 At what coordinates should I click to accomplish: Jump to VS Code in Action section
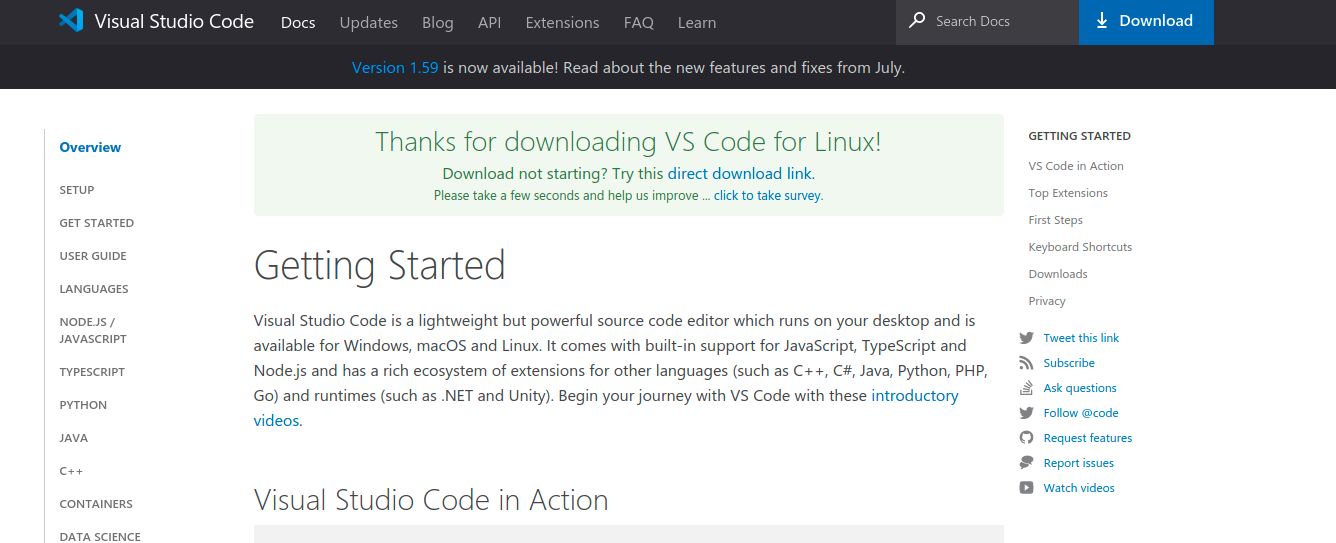pos(1076,166)
